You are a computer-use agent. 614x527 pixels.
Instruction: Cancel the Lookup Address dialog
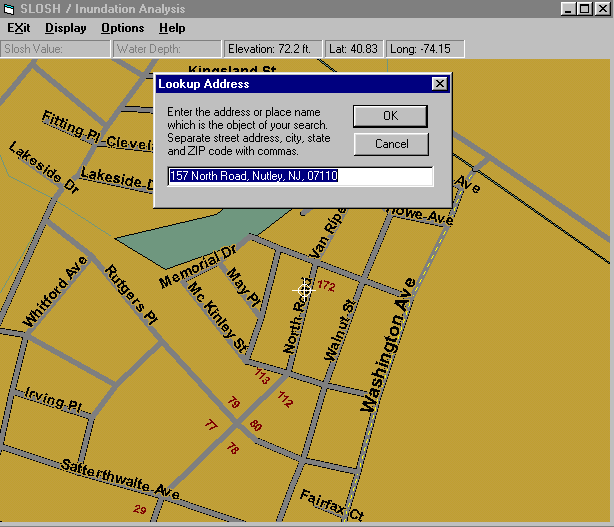[390, 144]
